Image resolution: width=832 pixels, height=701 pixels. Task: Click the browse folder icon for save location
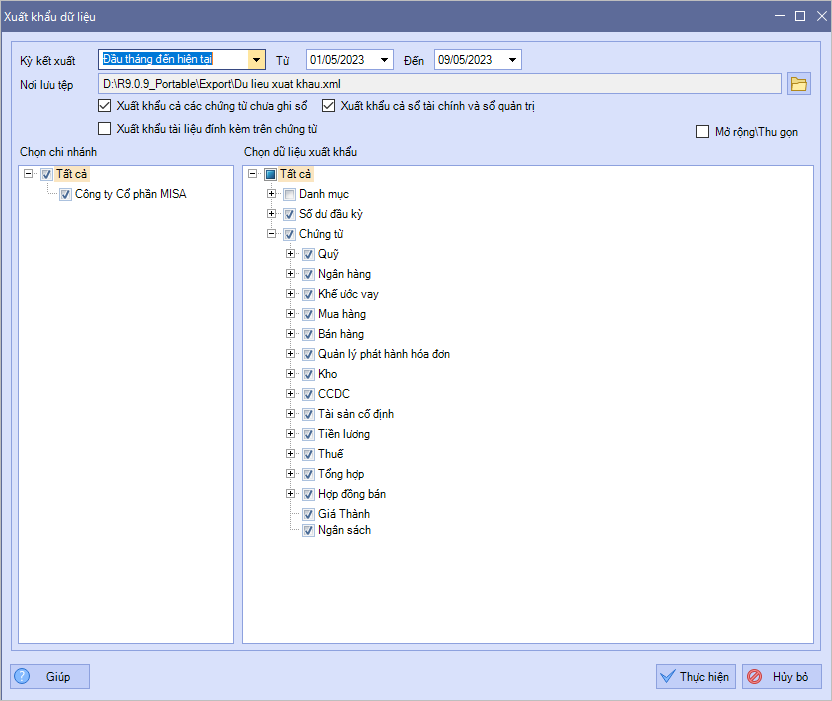798,84
